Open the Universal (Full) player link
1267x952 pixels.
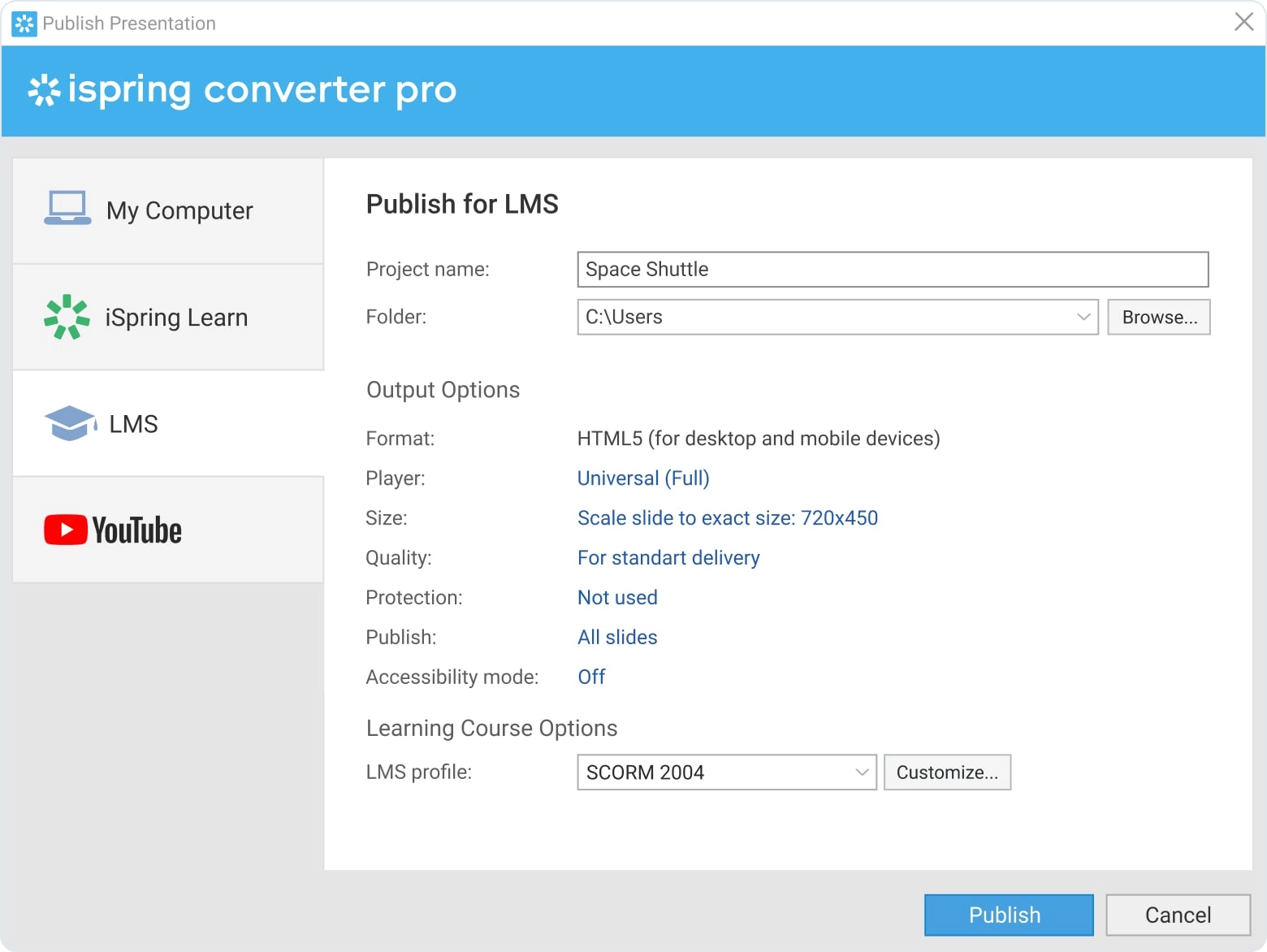coord(642,478)
